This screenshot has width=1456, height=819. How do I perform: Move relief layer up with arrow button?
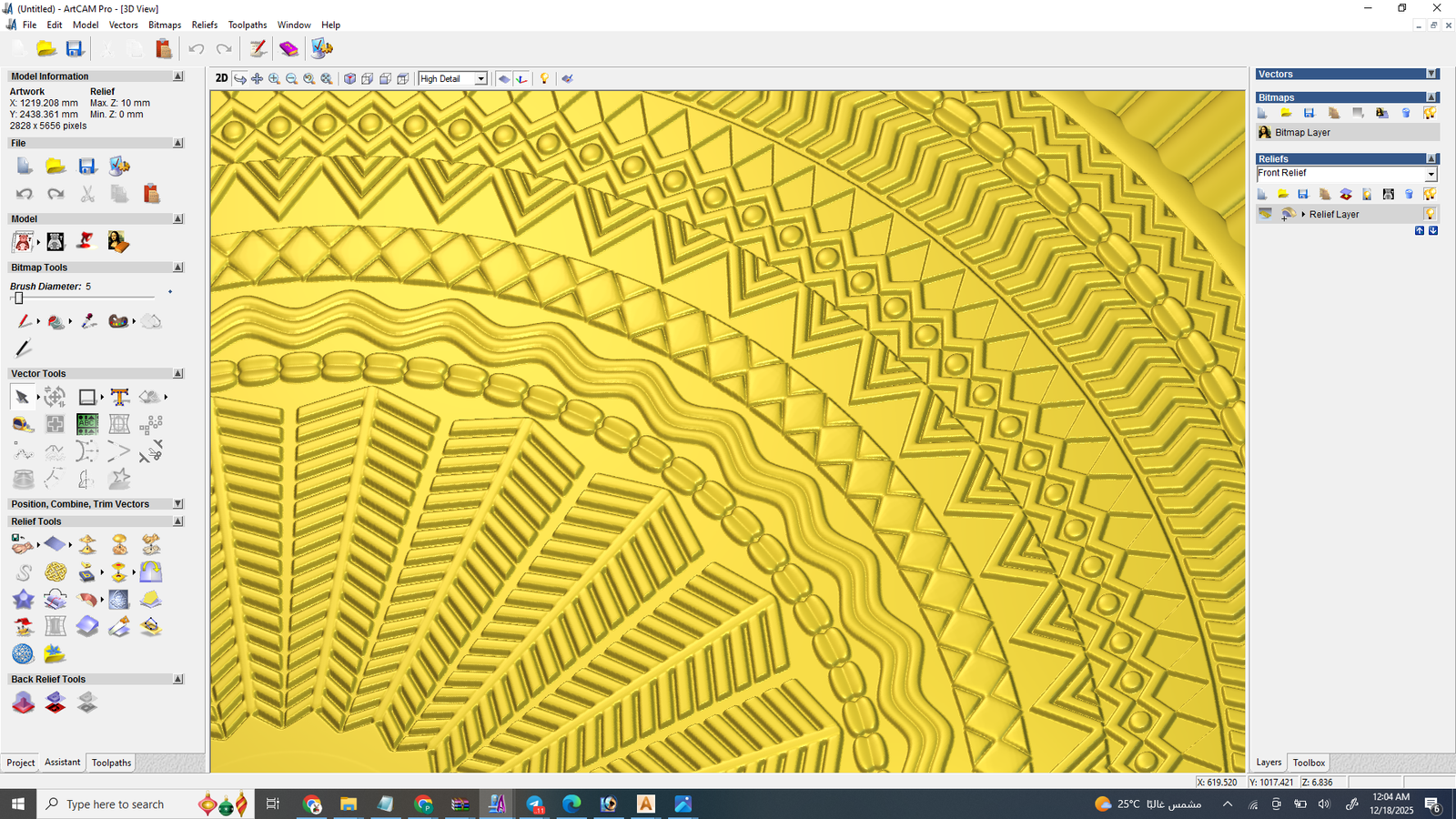(1420, 231)
